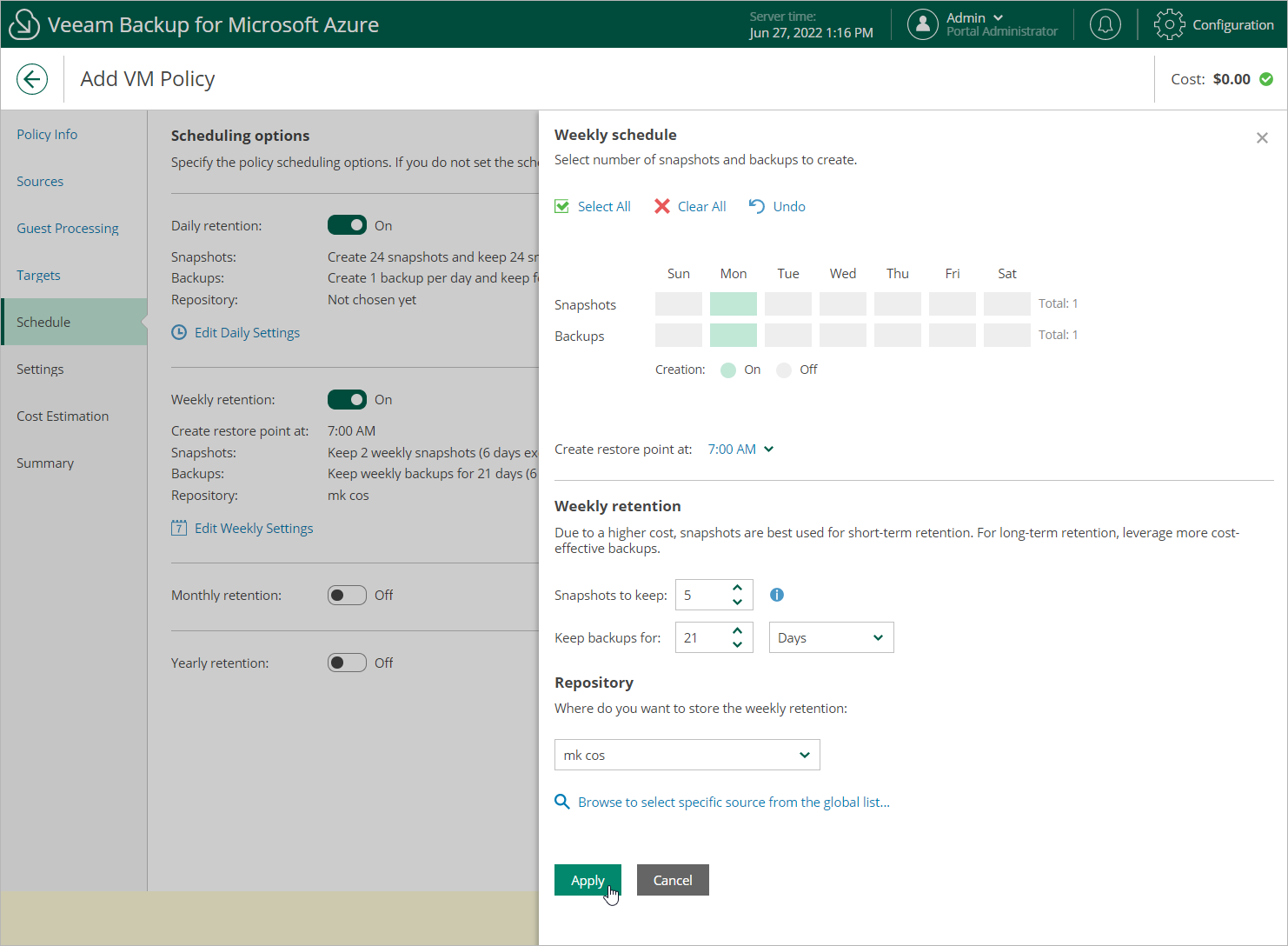Toggle Snapshots cell for Monday
1288x946 pixels.
(734, 303)
